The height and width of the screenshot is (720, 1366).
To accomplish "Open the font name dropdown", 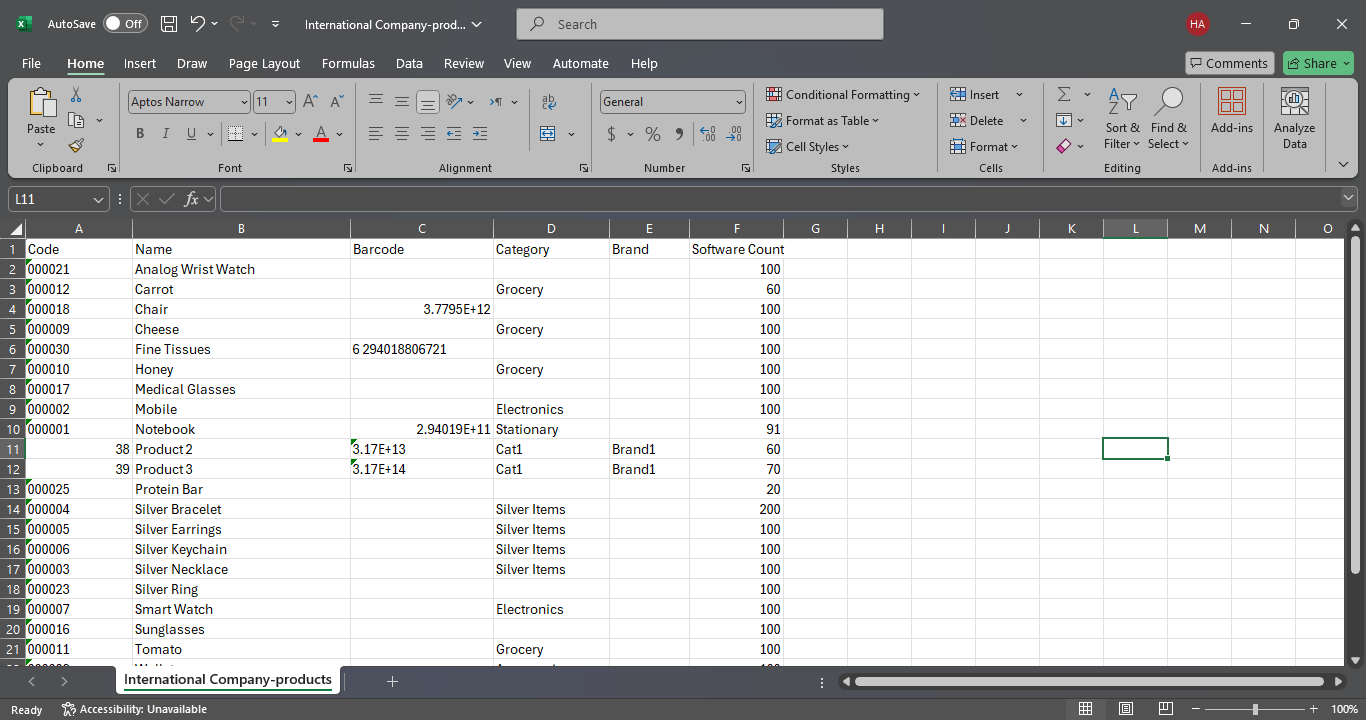I will click(244, 102).
